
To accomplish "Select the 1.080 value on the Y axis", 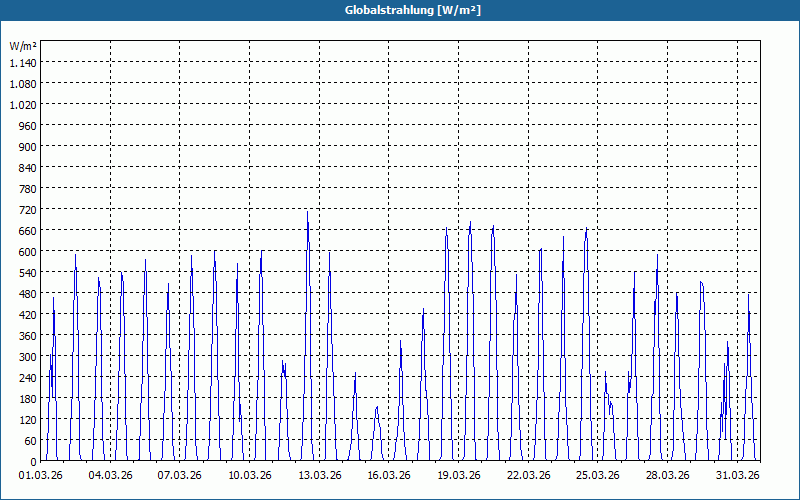I will point(23,84).
